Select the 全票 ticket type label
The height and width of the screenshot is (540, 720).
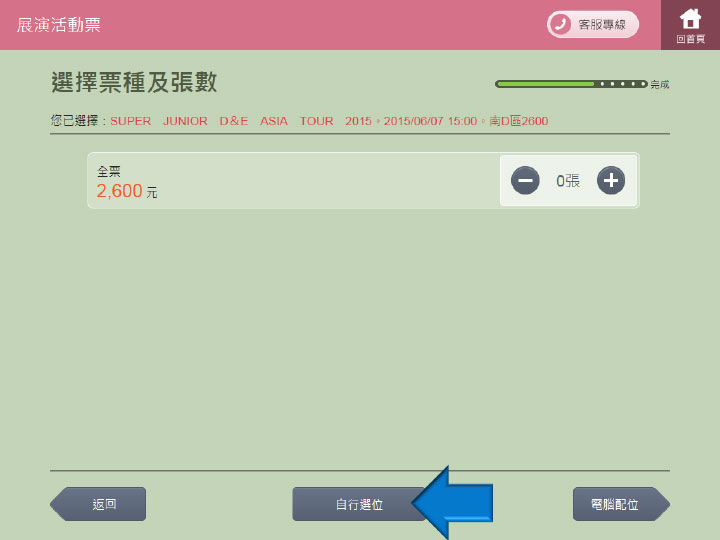coord(108,172)
